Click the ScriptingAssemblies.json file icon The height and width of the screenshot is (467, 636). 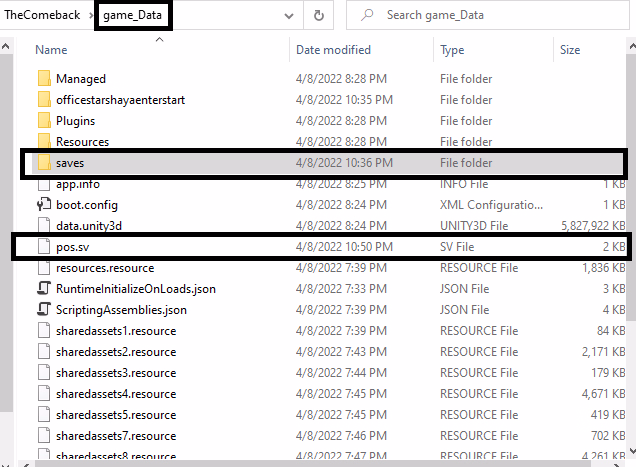tap(44, 310)
